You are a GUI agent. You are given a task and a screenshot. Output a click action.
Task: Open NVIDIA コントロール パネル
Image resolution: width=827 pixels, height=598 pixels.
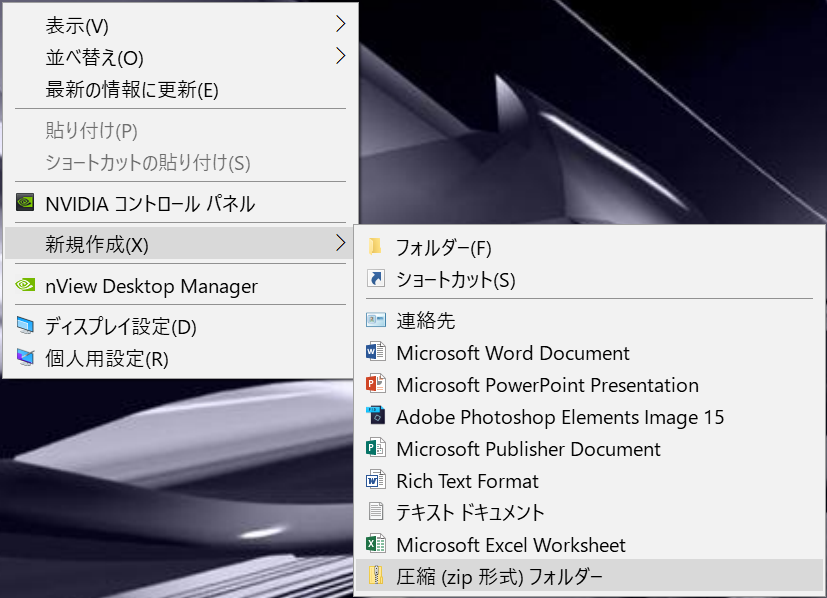(180, 203)
